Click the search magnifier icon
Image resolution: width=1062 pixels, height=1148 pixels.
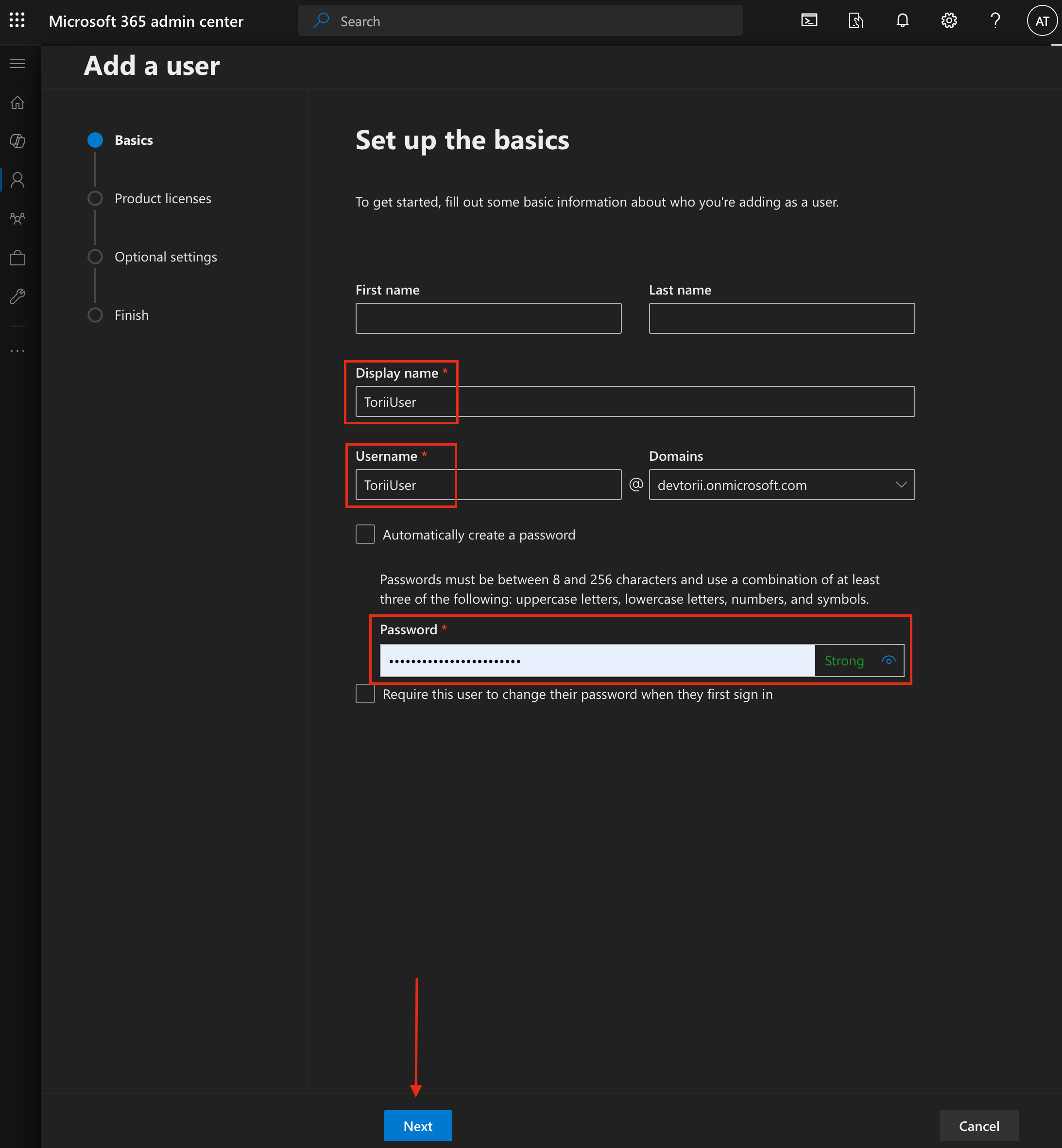321,21
